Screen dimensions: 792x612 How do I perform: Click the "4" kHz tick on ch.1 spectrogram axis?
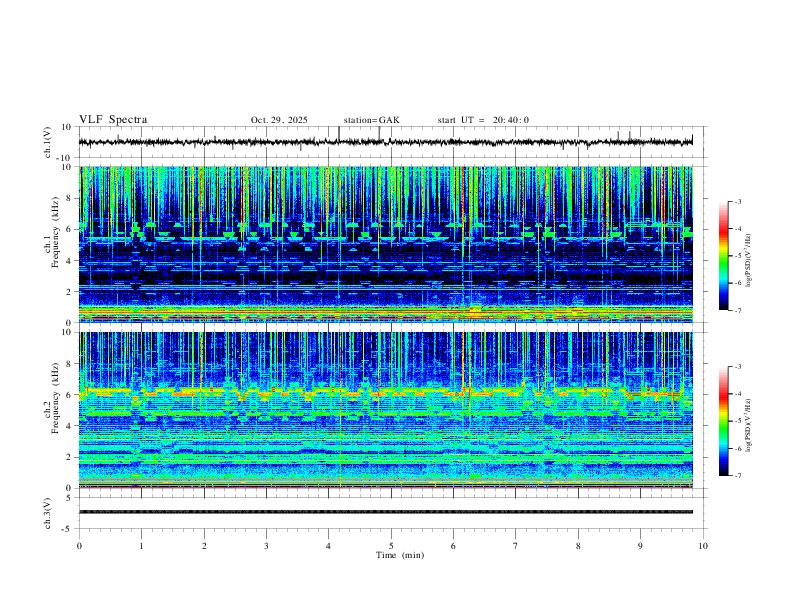click(70, 261)
